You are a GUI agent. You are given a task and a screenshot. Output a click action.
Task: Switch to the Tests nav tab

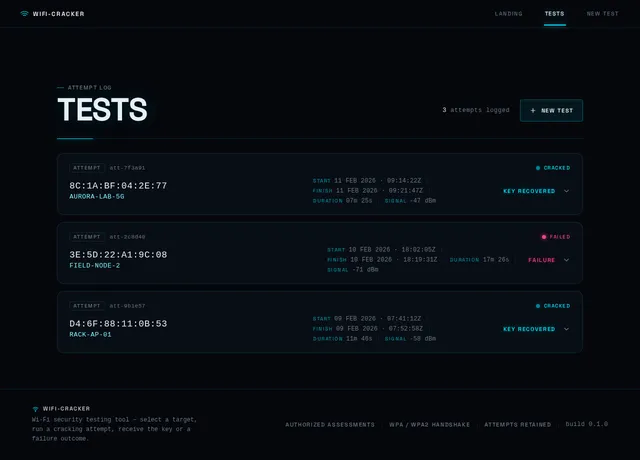pos(555,14)
